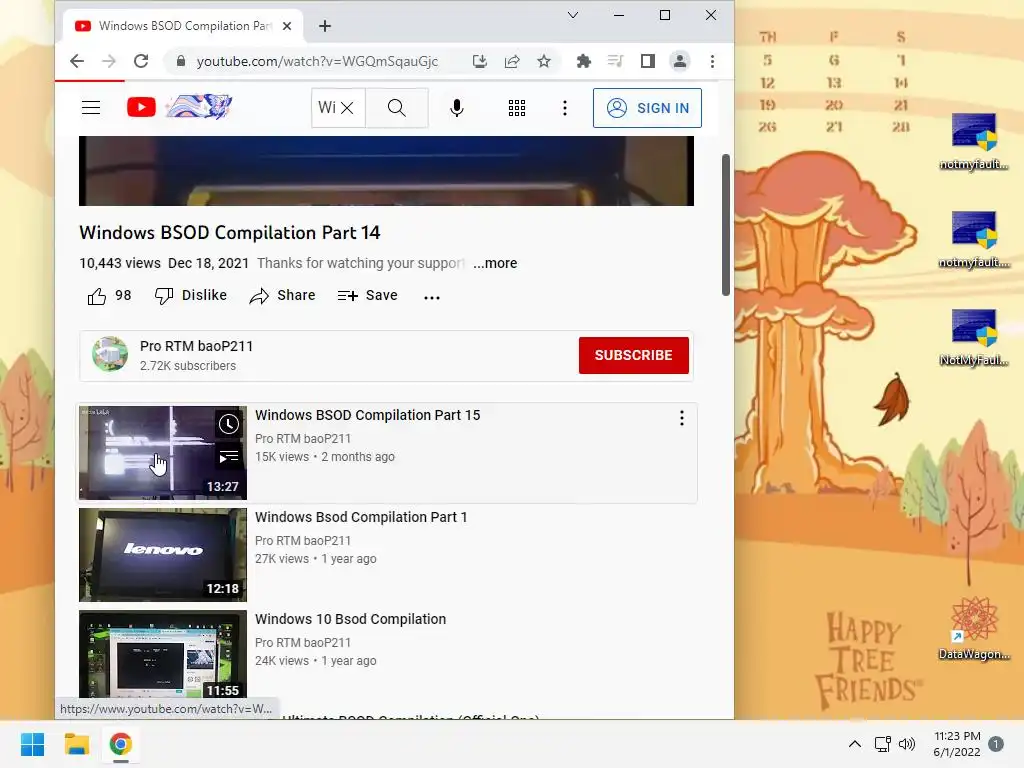Click 2.72K subscribers text
1024x768 pixels.
(187, 366)
